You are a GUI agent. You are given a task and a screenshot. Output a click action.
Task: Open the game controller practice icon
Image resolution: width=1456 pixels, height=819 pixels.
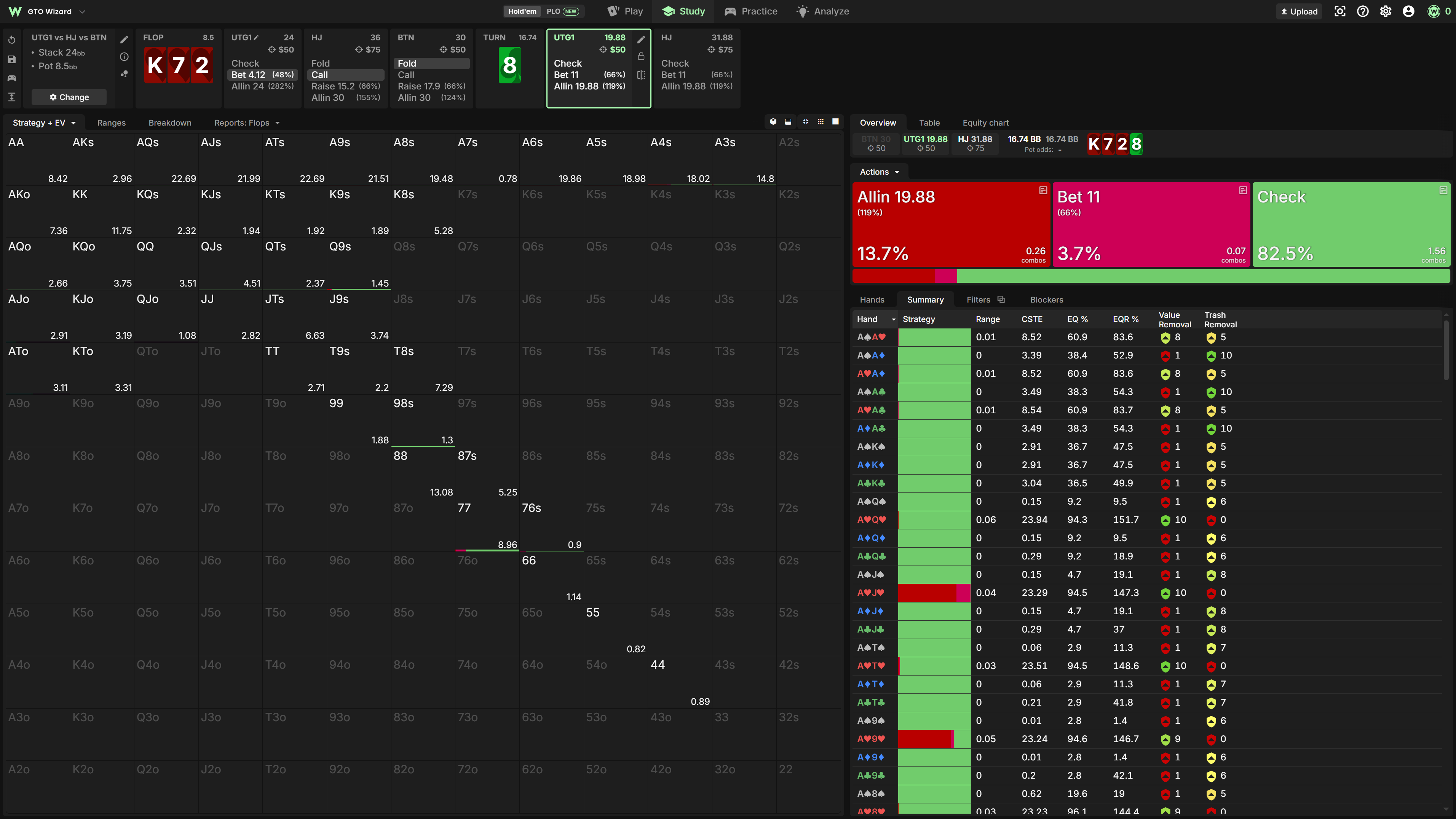[x=12, y=78]
